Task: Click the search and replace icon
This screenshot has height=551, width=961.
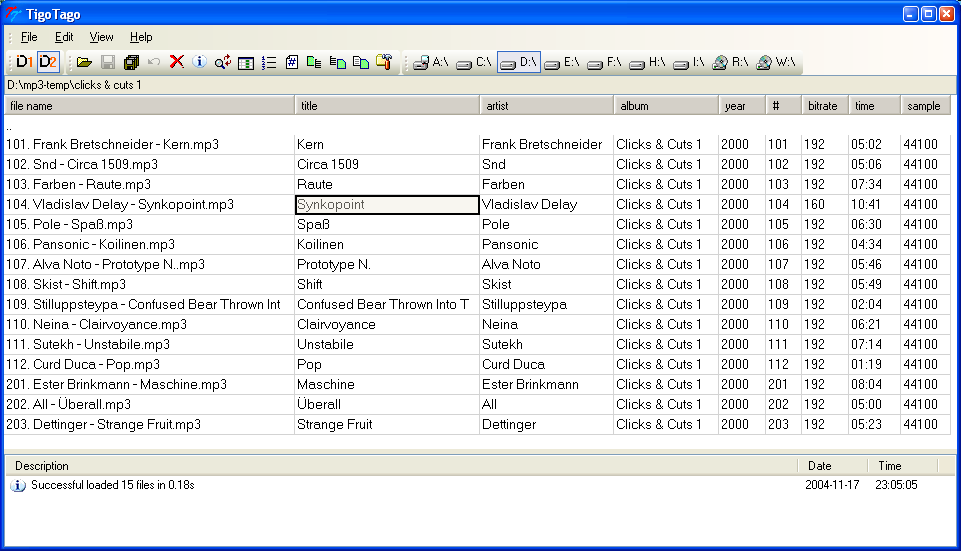Action: (x=222, y=62)
